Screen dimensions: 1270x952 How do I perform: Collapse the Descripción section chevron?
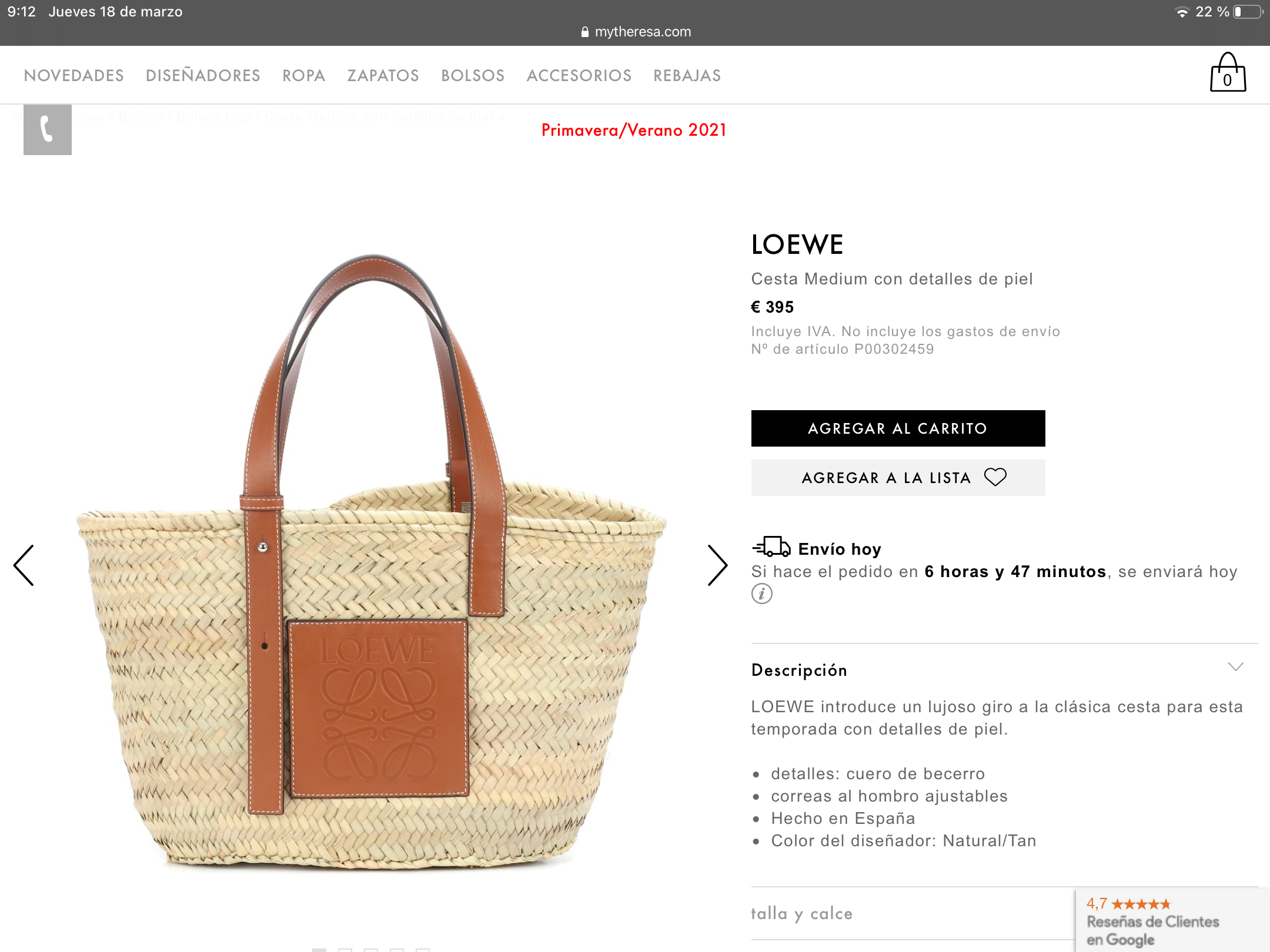point(1236,667)
